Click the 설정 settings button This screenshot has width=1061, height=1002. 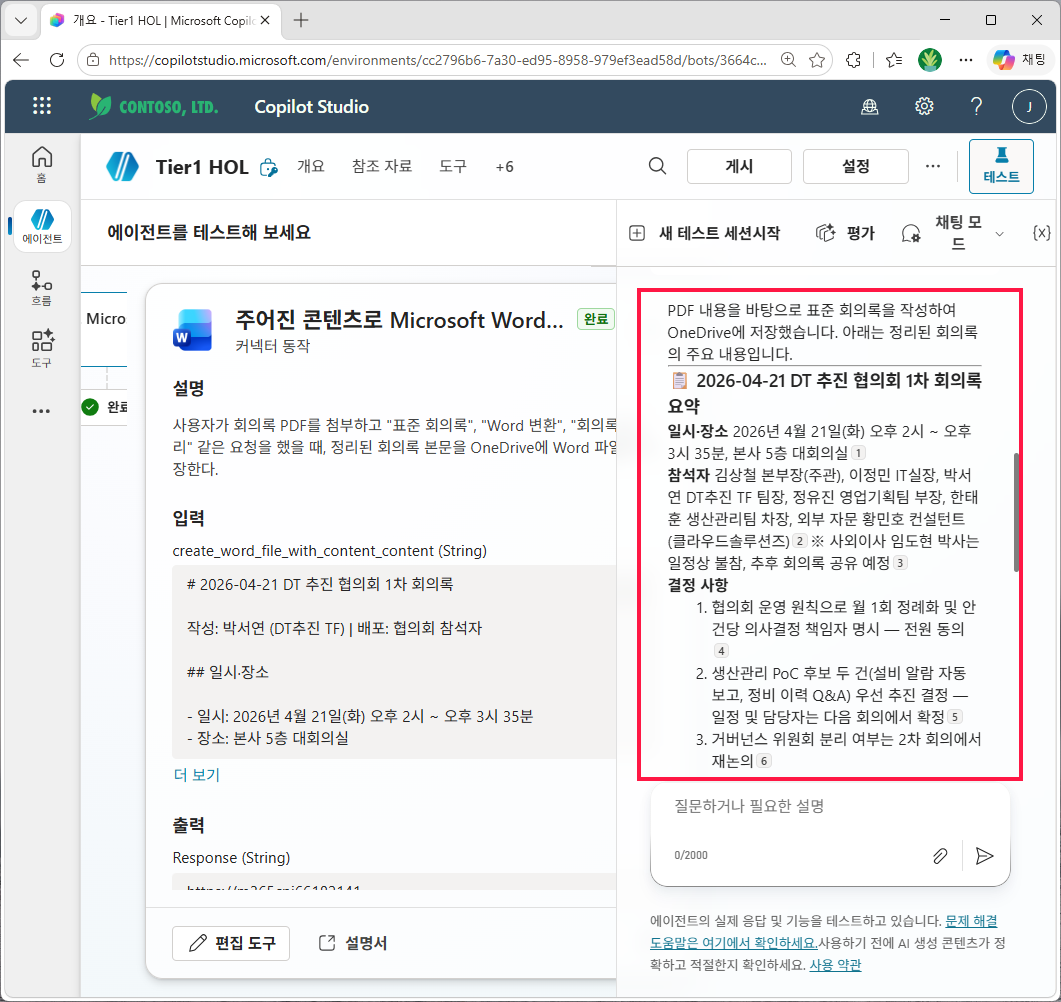[x=855, y=166]
